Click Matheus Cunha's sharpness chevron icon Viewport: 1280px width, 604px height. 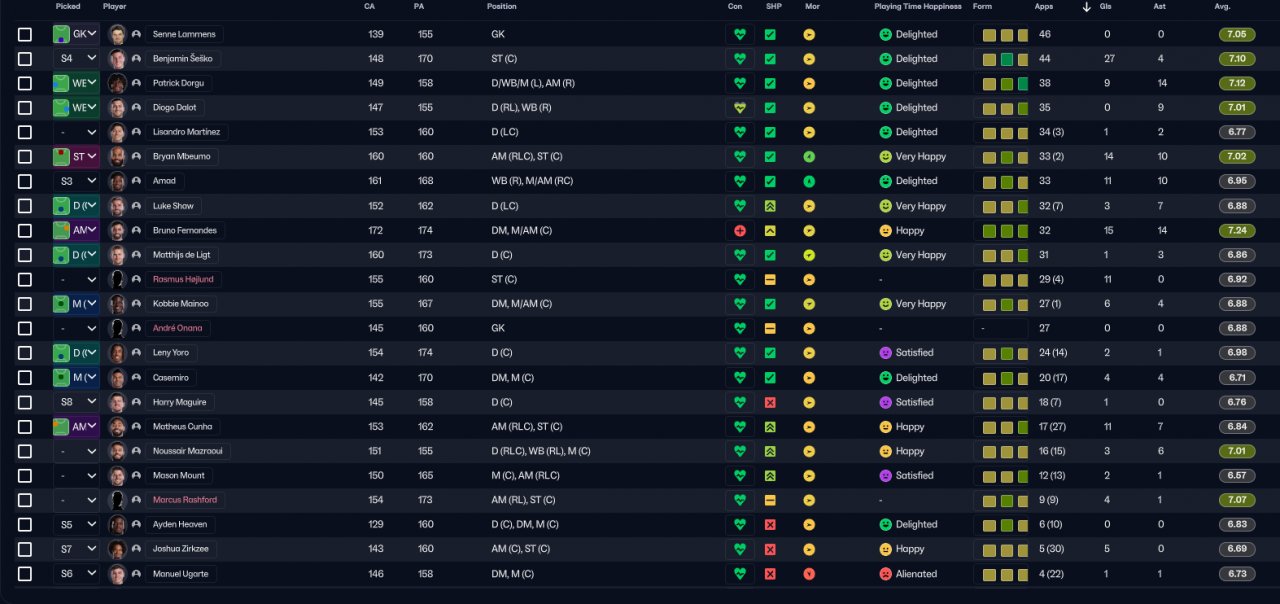(x=770, y=427)
